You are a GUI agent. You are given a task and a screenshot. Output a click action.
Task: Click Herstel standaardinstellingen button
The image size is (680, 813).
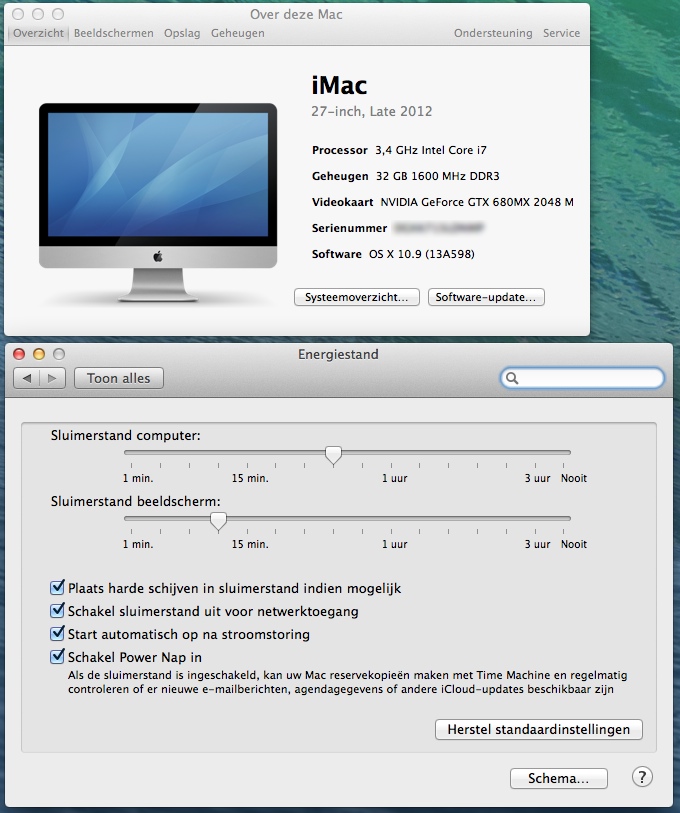pos(538,730)
